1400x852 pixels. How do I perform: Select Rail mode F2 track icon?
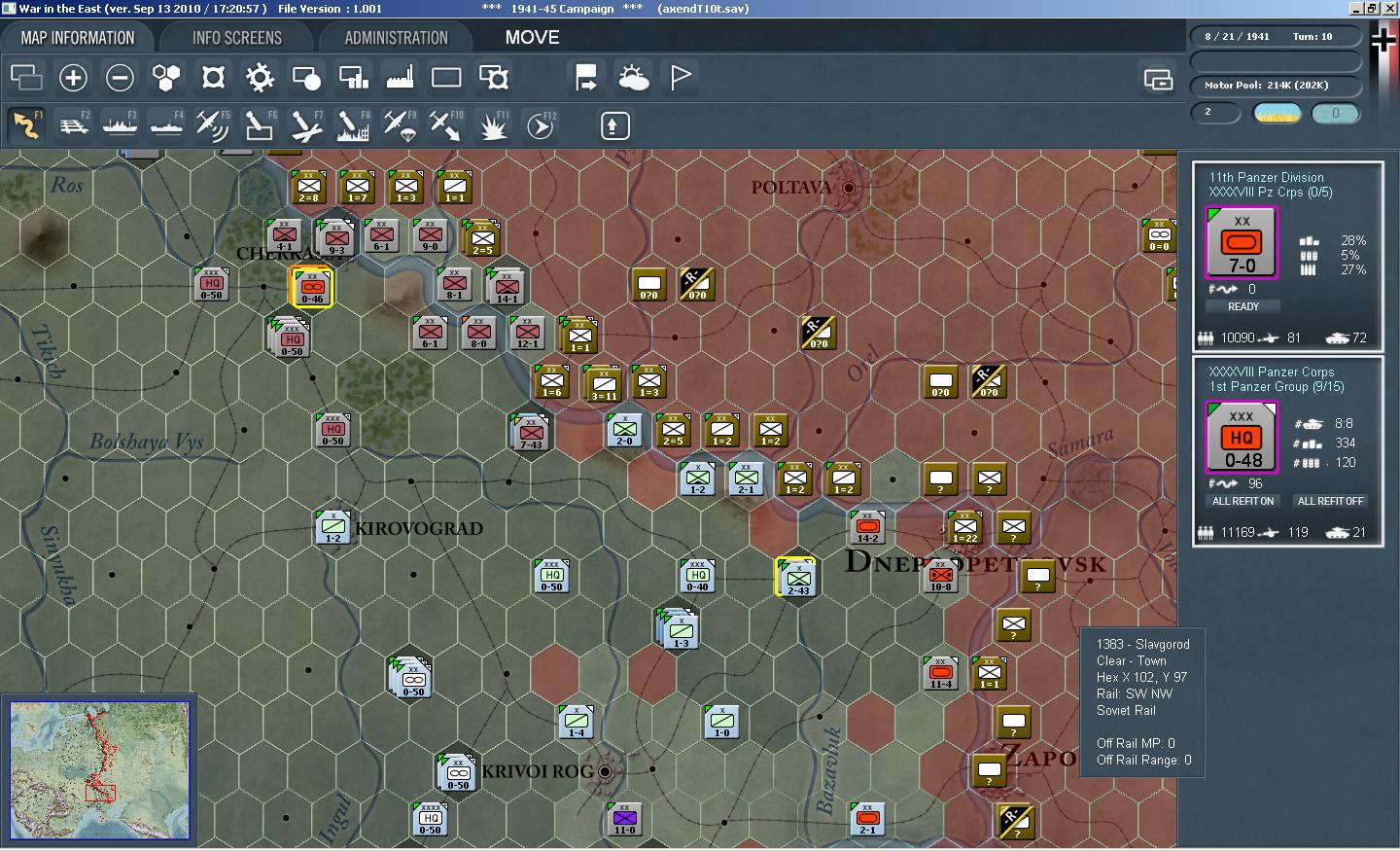pyautogui.click(x=73, y=125)
